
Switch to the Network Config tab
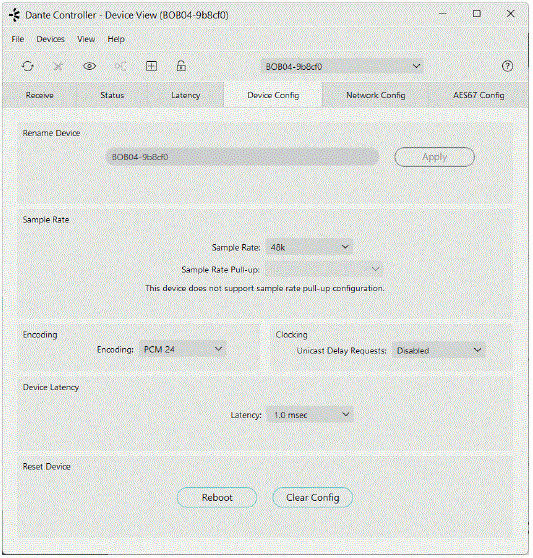[376, 95]
